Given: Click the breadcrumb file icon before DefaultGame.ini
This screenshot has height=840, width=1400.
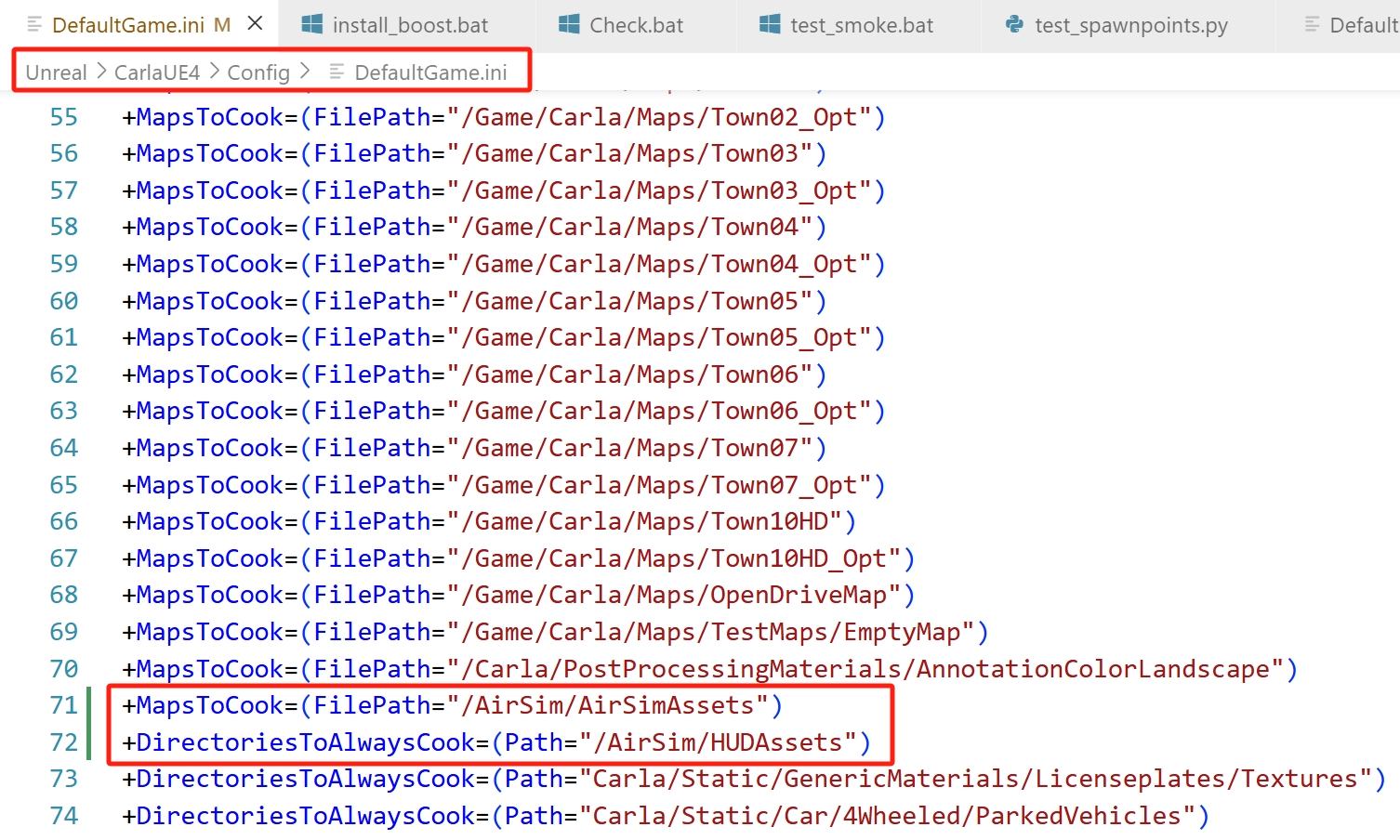Looking at the screenshot, I should (x=337, y=72).
